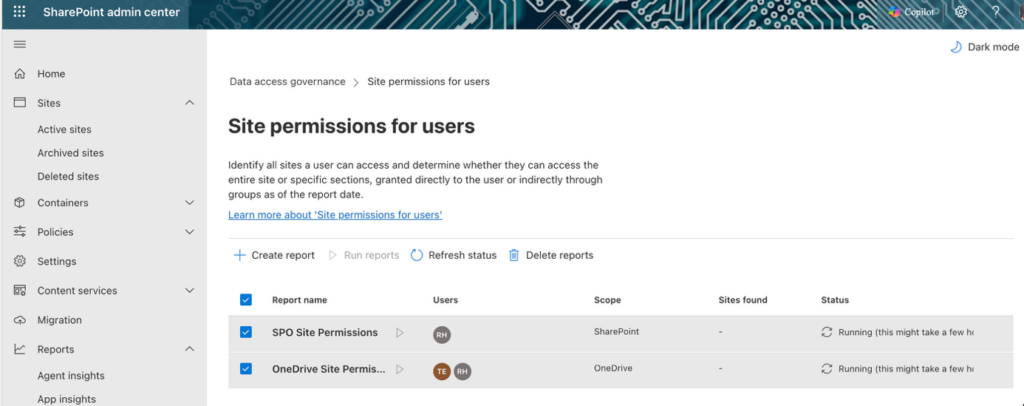Click the run arrow beside SPO Site Permissions

pyautogui.click(x=399, y=333)
